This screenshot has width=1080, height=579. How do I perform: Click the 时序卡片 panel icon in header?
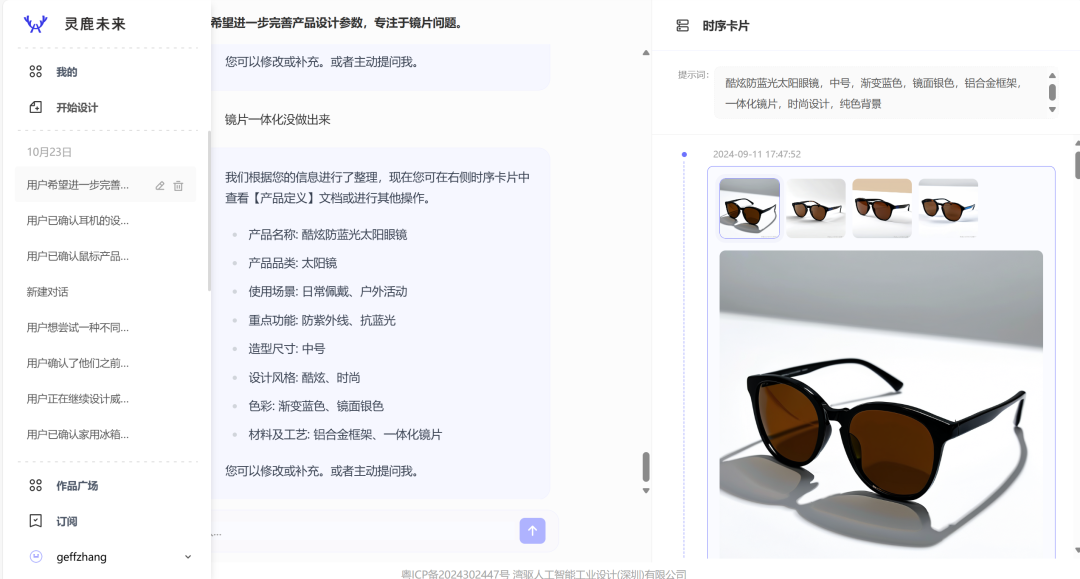(683, 25)
